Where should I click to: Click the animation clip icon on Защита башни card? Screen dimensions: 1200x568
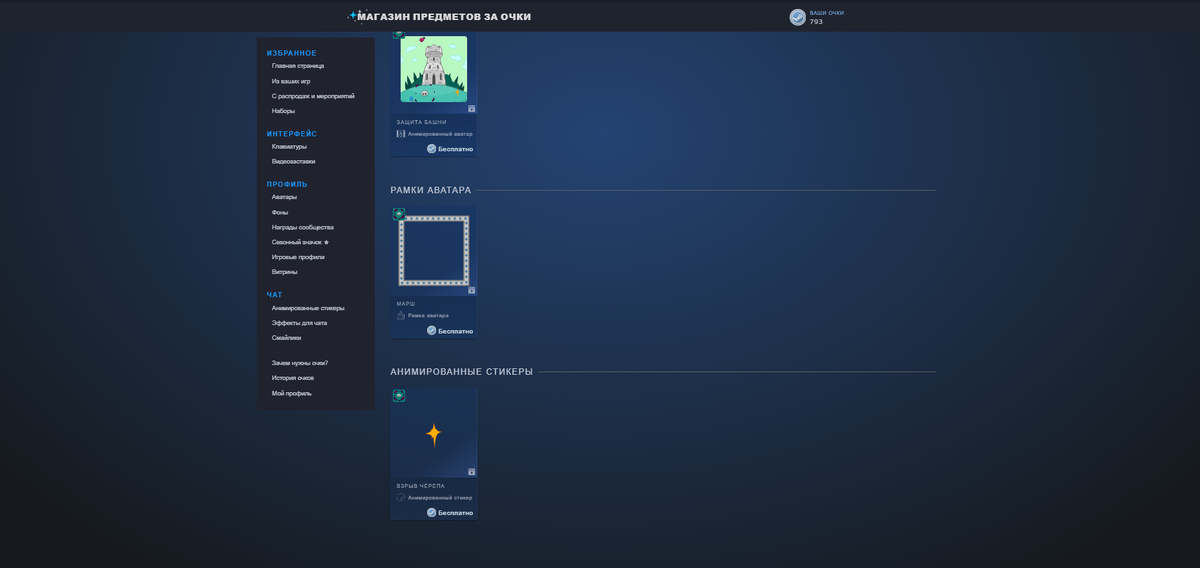[472, 109]
